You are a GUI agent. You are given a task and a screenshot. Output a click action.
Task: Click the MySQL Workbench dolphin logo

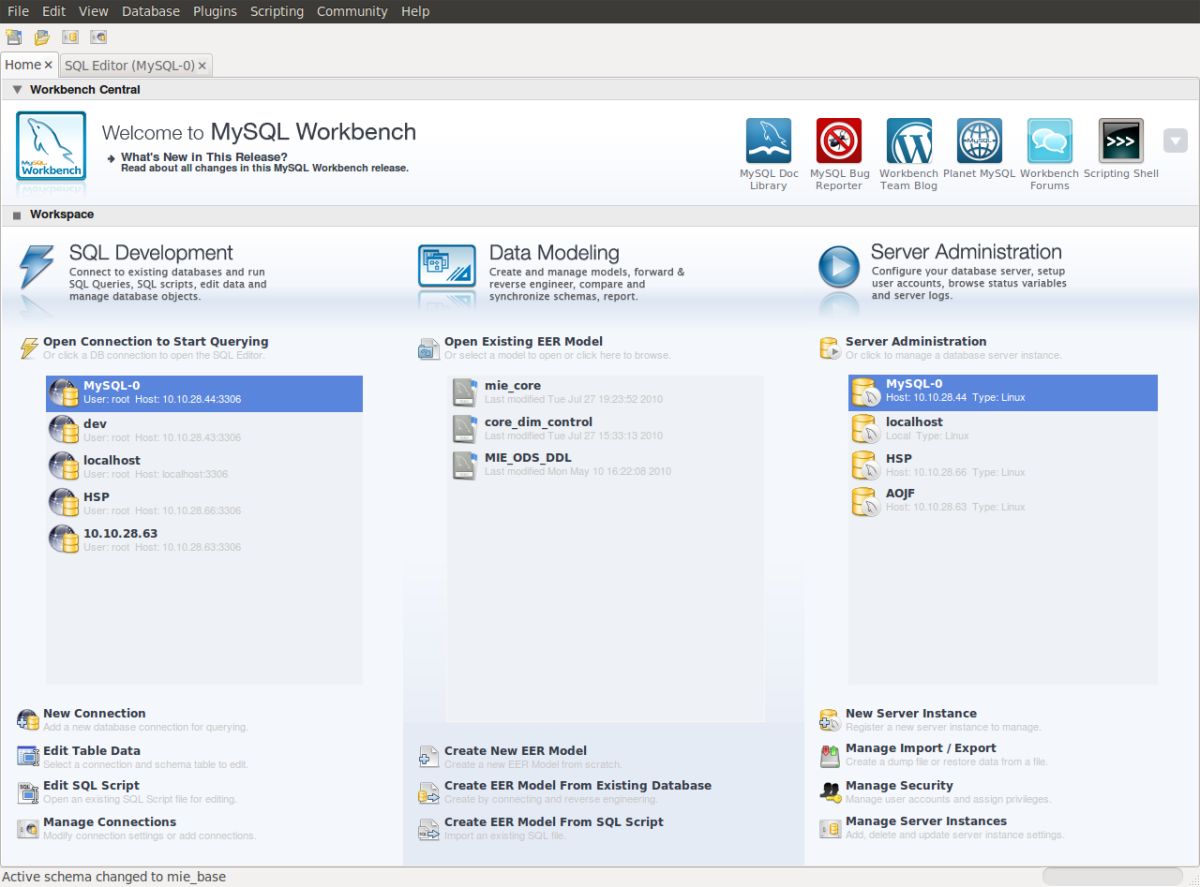pos(51,146)
